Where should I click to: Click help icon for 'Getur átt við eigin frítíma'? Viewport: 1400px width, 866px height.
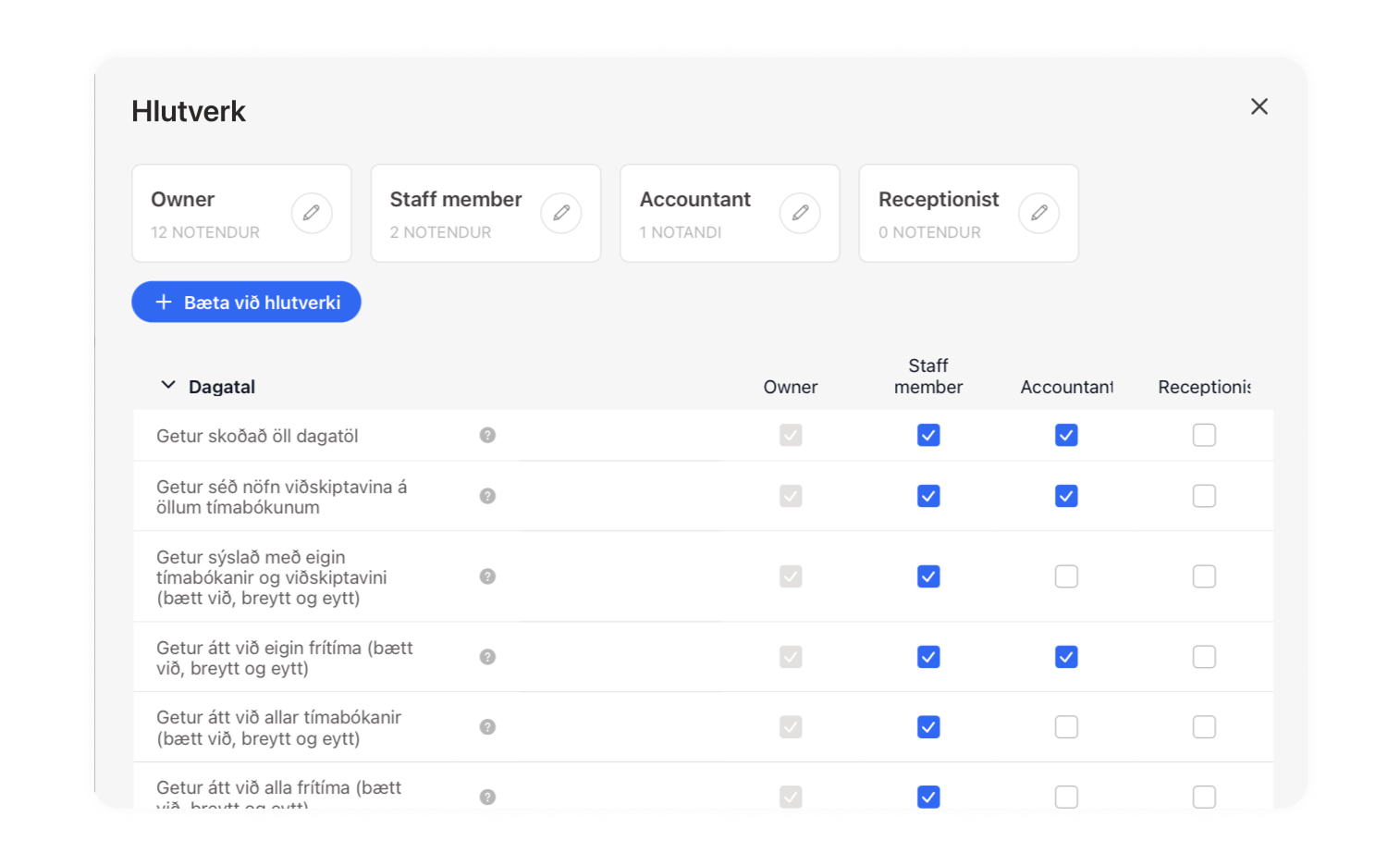(487, 657)
